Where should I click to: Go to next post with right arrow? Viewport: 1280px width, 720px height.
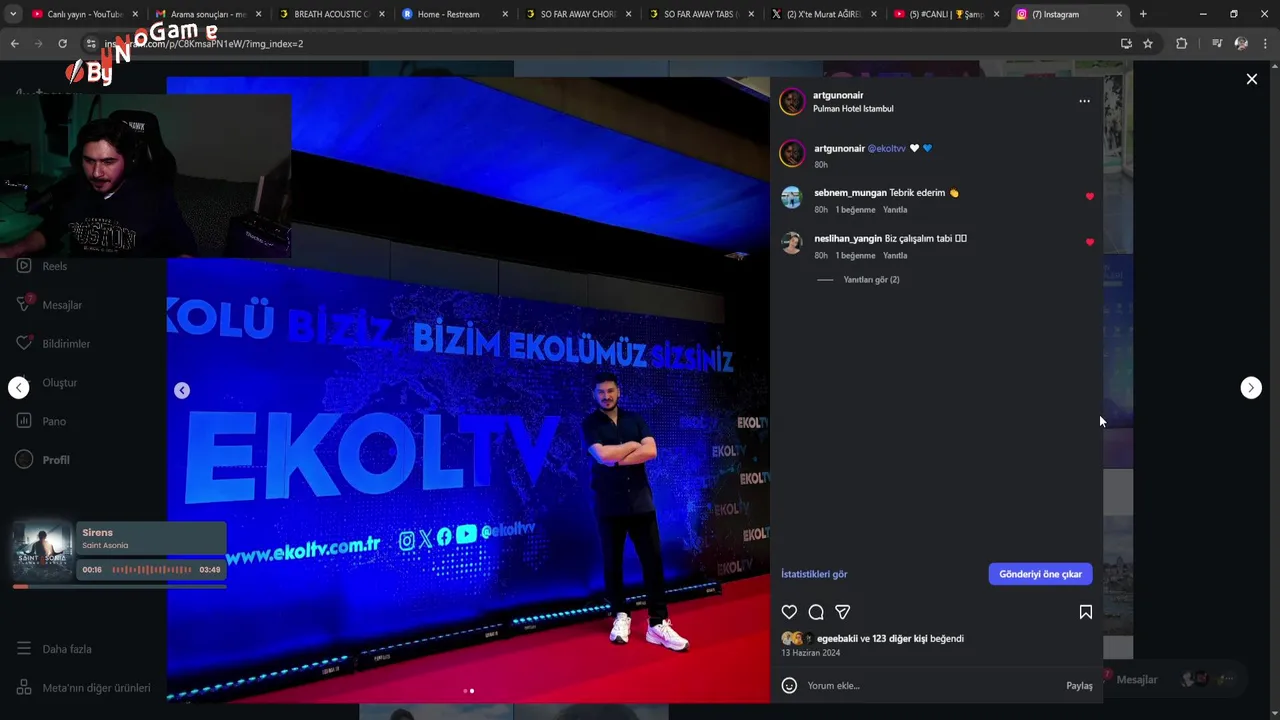1251,388
